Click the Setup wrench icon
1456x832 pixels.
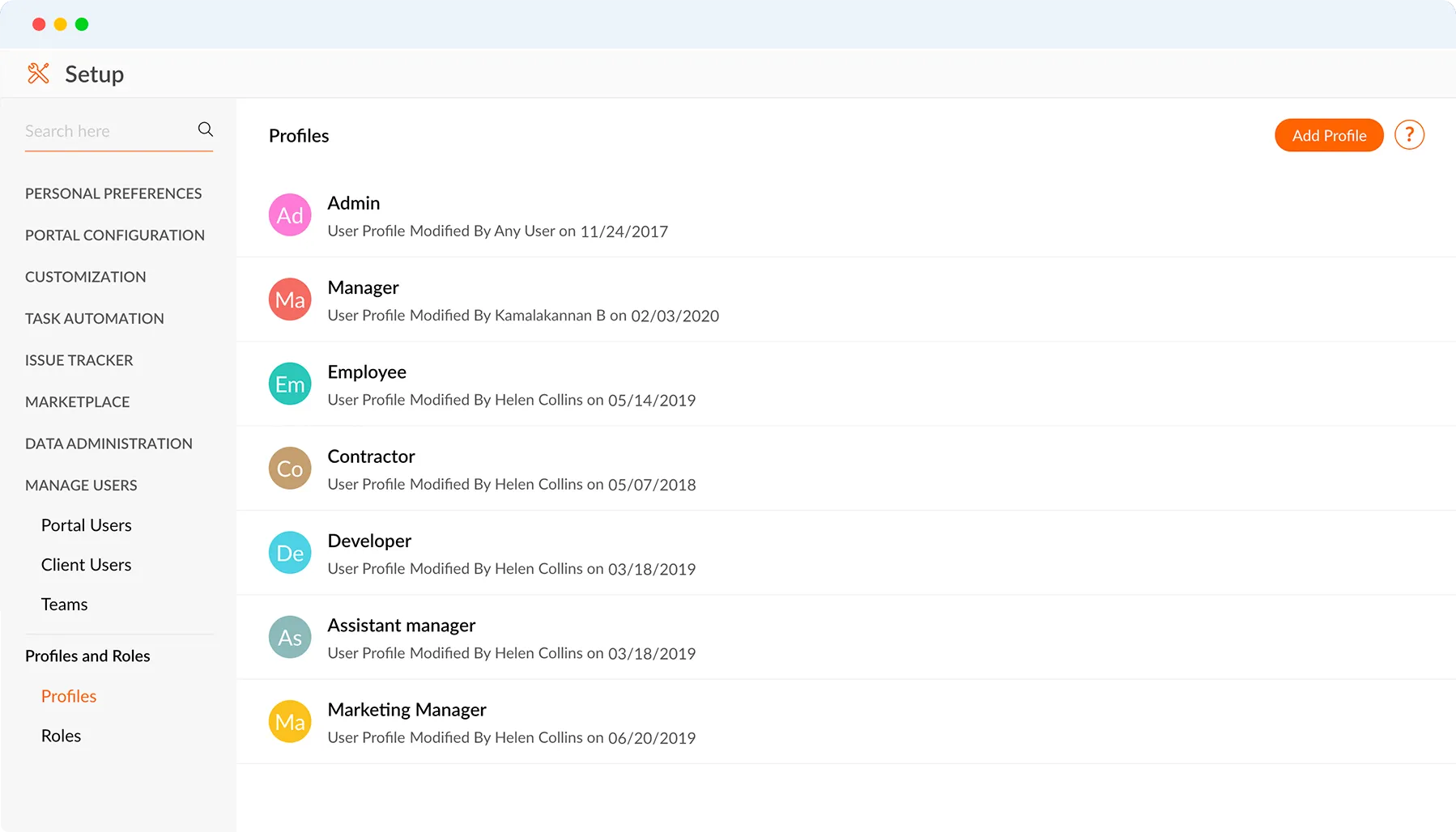pyautogui.click(x=39, y=73)
